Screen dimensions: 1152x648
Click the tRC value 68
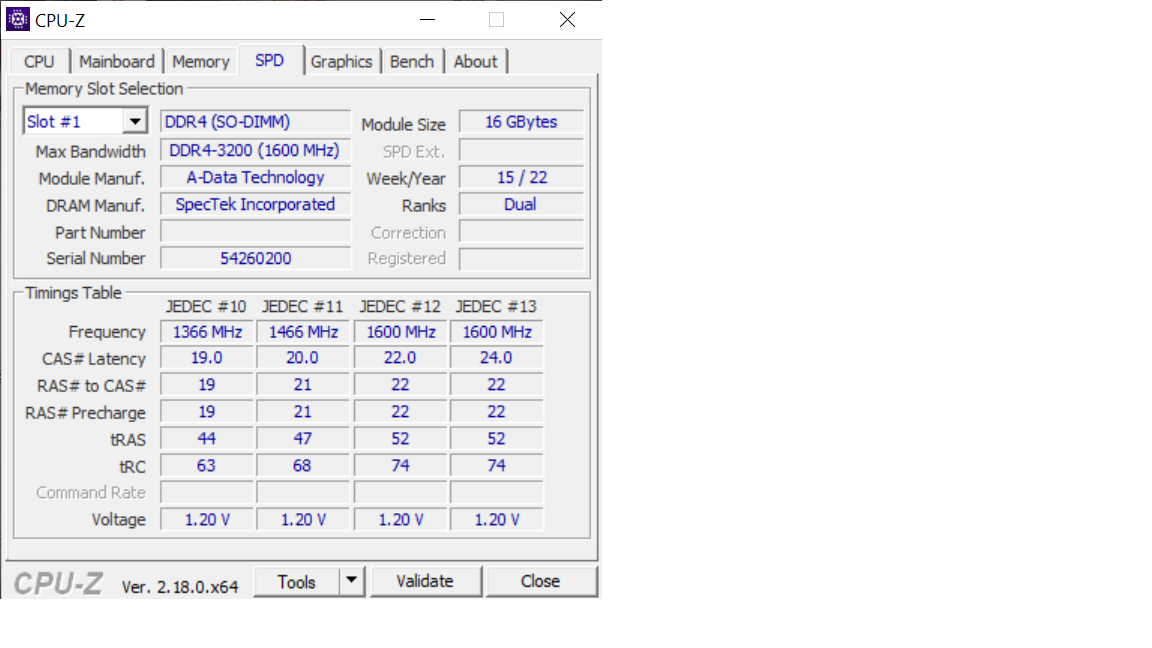[303, 466]
